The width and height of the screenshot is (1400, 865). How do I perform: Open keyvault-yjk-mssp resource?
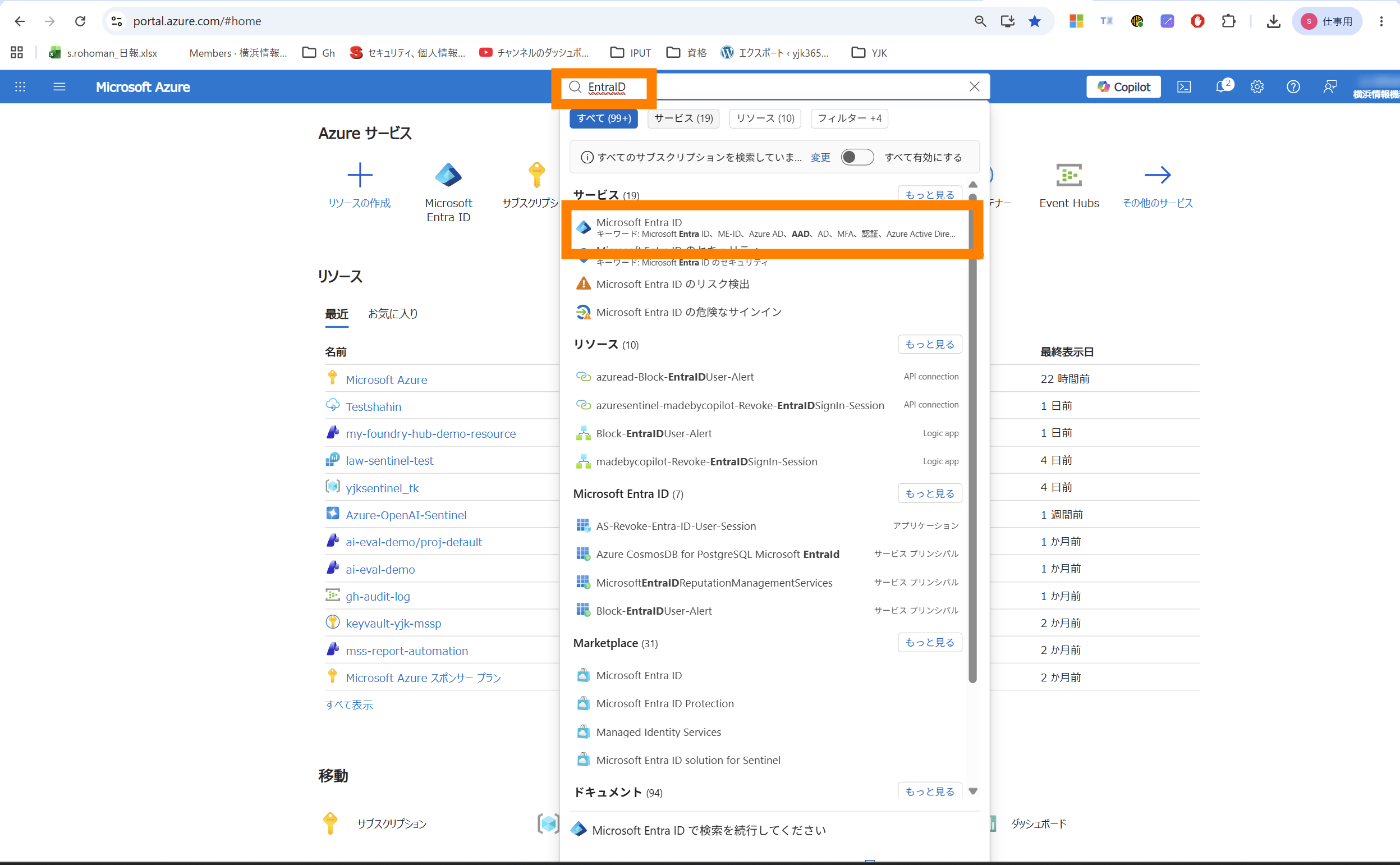pos(393,624)
